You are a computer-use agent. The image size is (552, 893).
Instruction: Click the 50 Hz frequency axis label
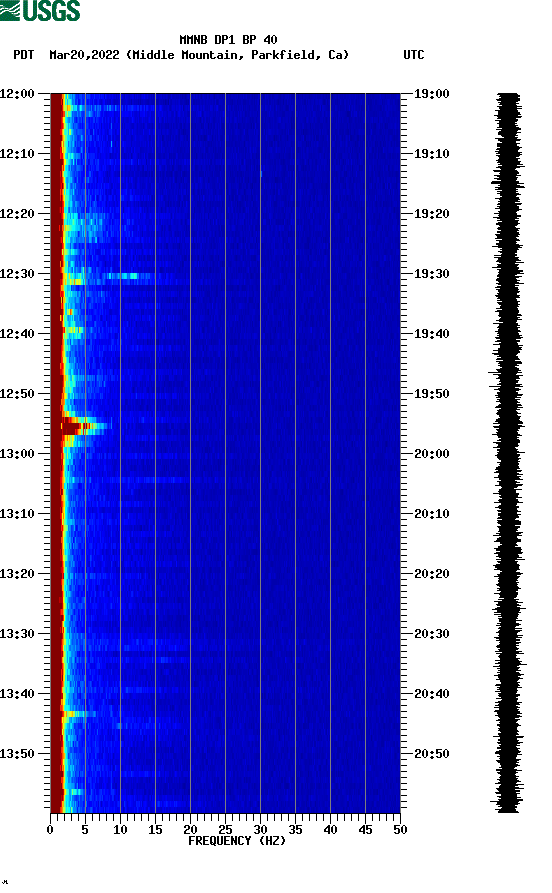[x=400, y=830]
